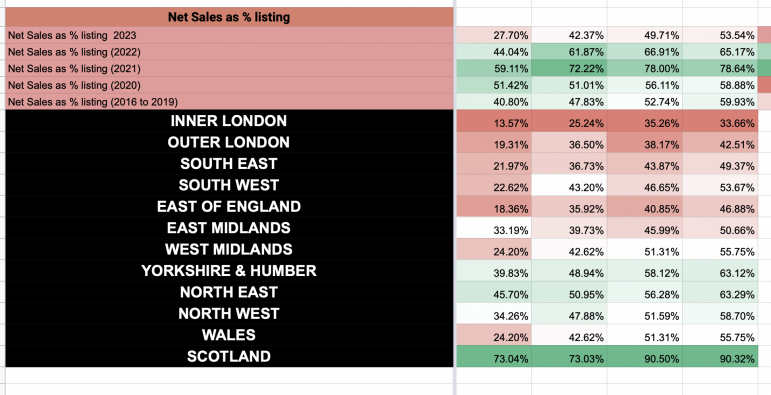Select the 43.20% South West cell
Viewport: 771px width, 395px height.
point(569,187)
